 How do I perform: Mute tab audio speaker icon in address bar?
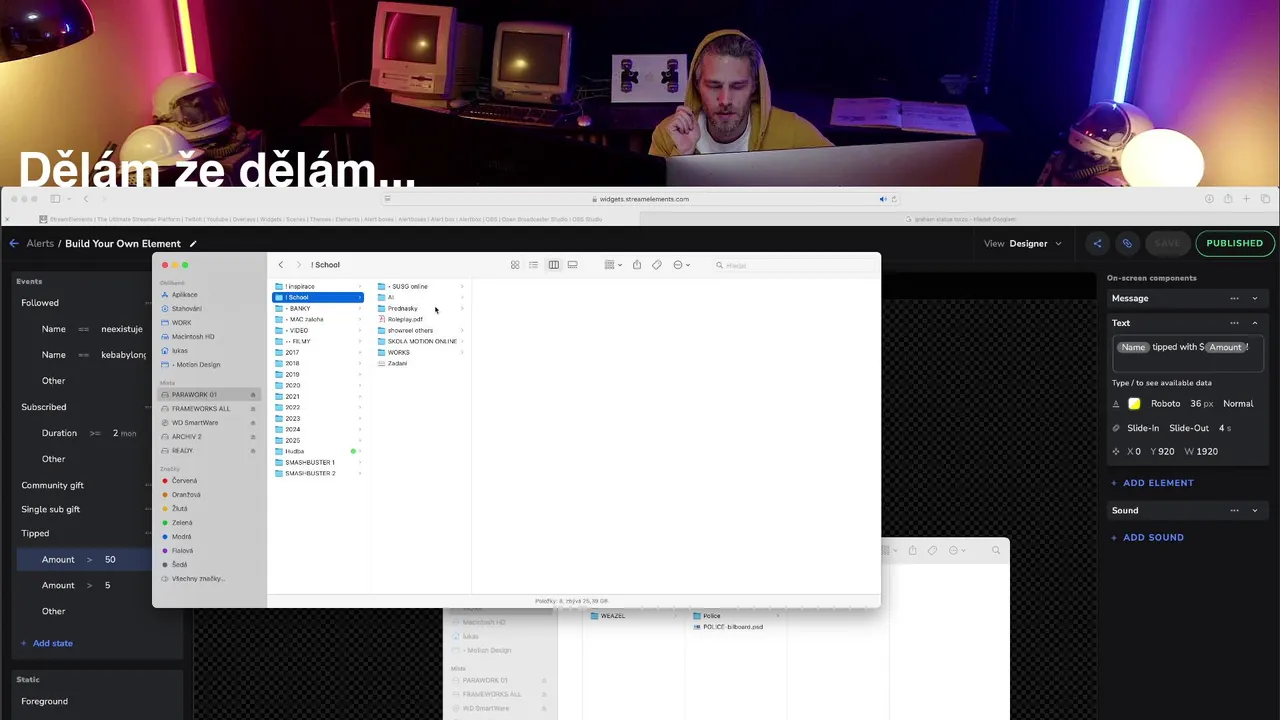(x=882, y=199)
